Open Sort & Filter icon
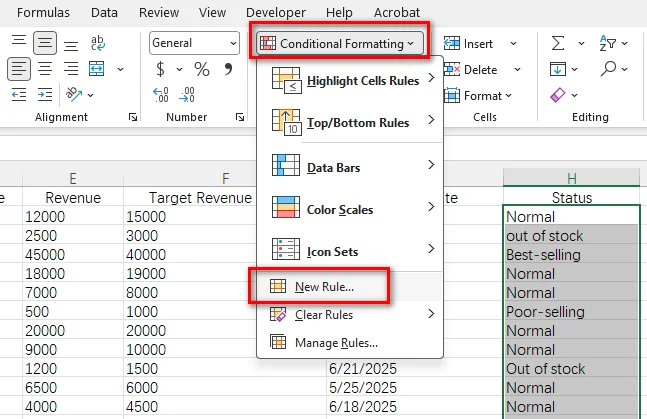 coord(608,43)
